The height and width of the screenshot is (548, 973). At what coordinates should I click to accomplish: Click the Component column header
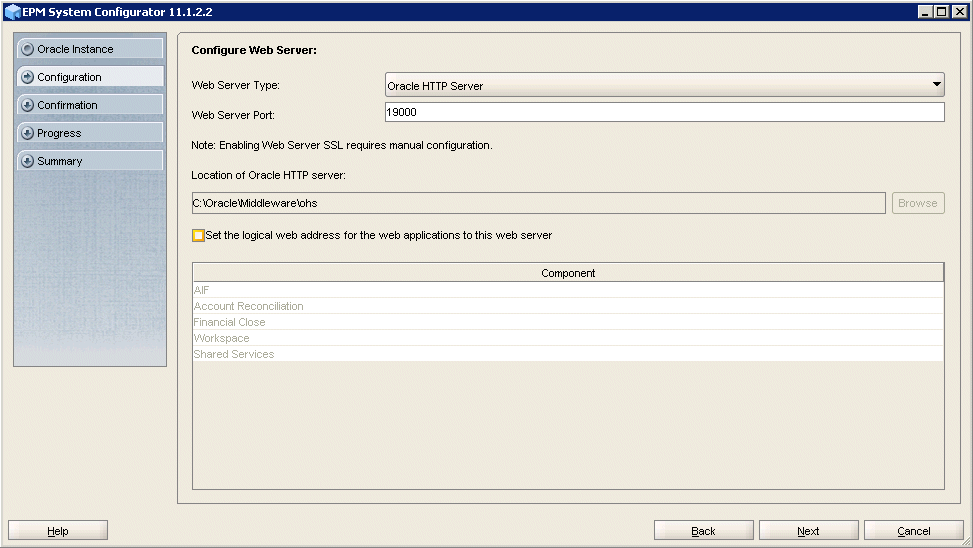[x=568, y=273]
